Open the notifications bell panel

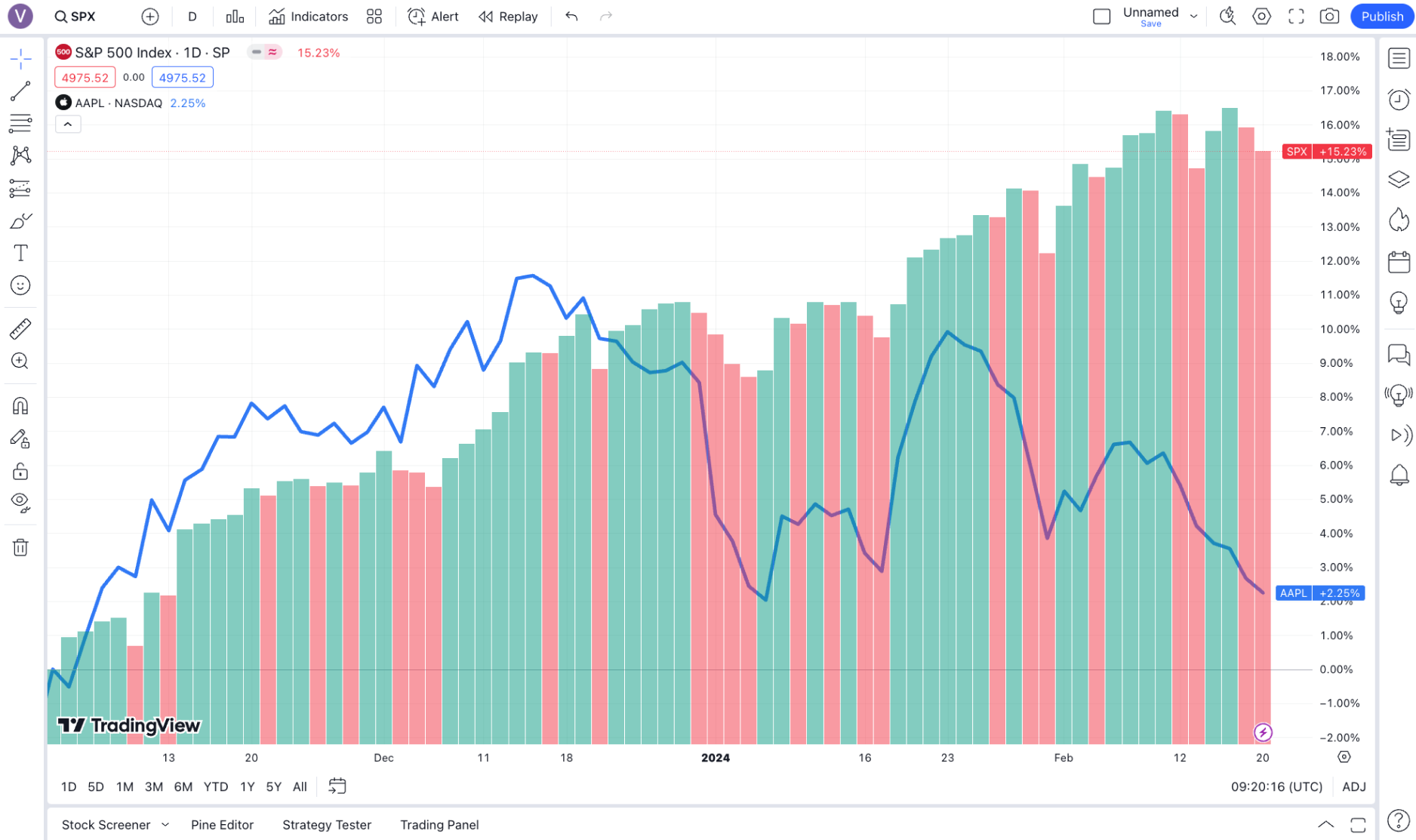[x=1399, y=475]
